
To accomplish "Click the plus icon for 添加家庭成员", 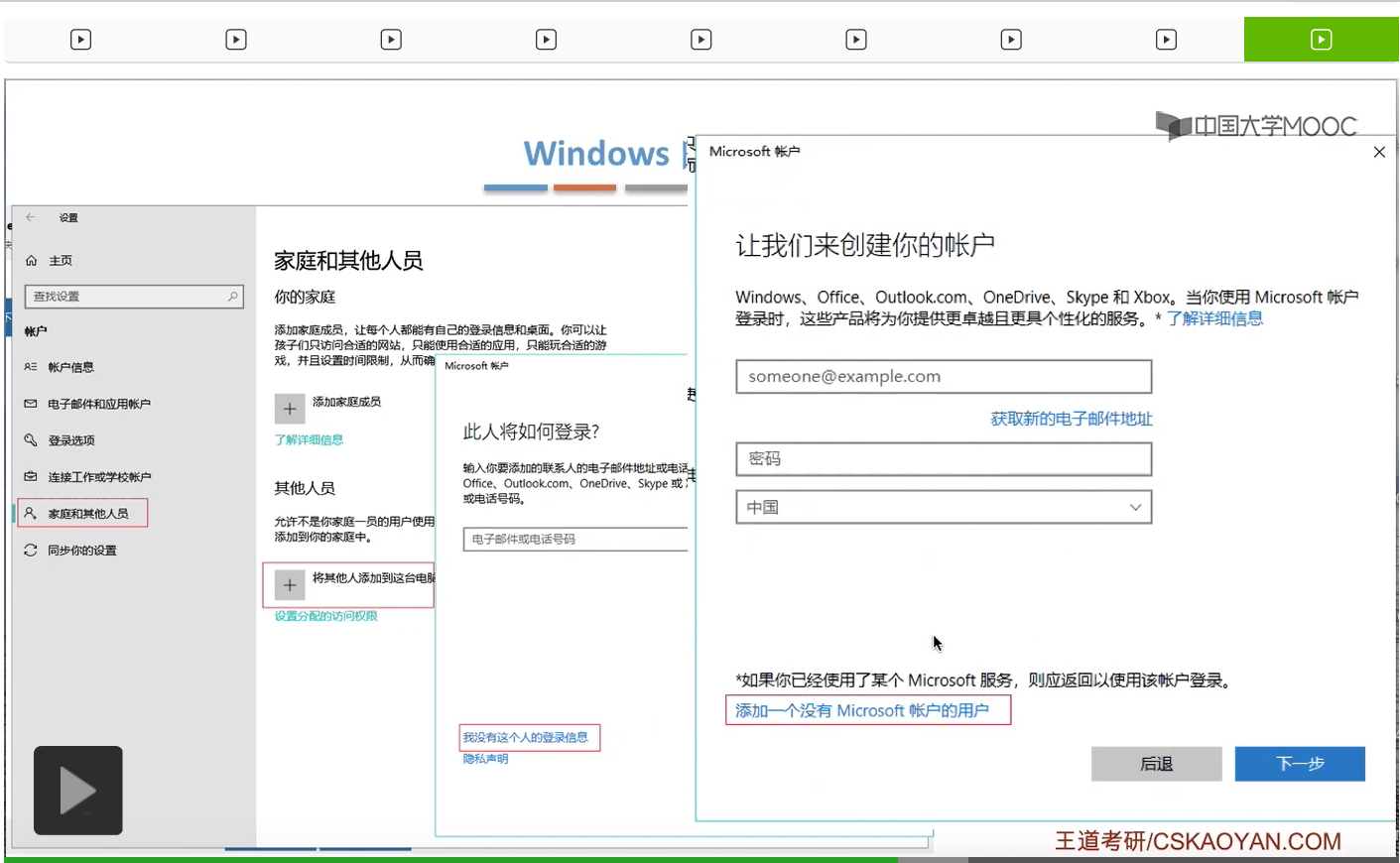I will point(290,409).
